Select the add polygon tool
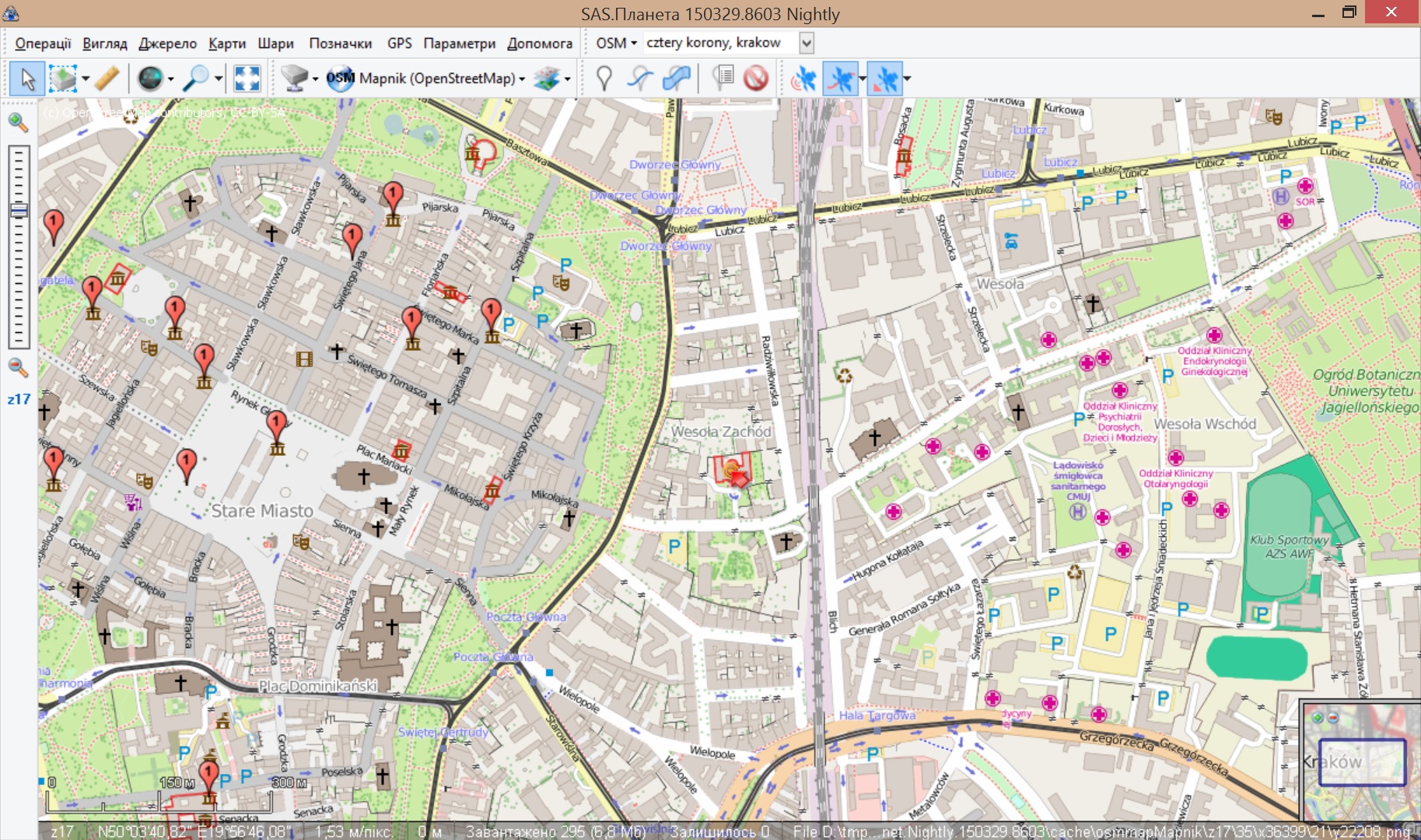Screen dimensions: 1421x840 pyautogui.click(x=677, y=79)
